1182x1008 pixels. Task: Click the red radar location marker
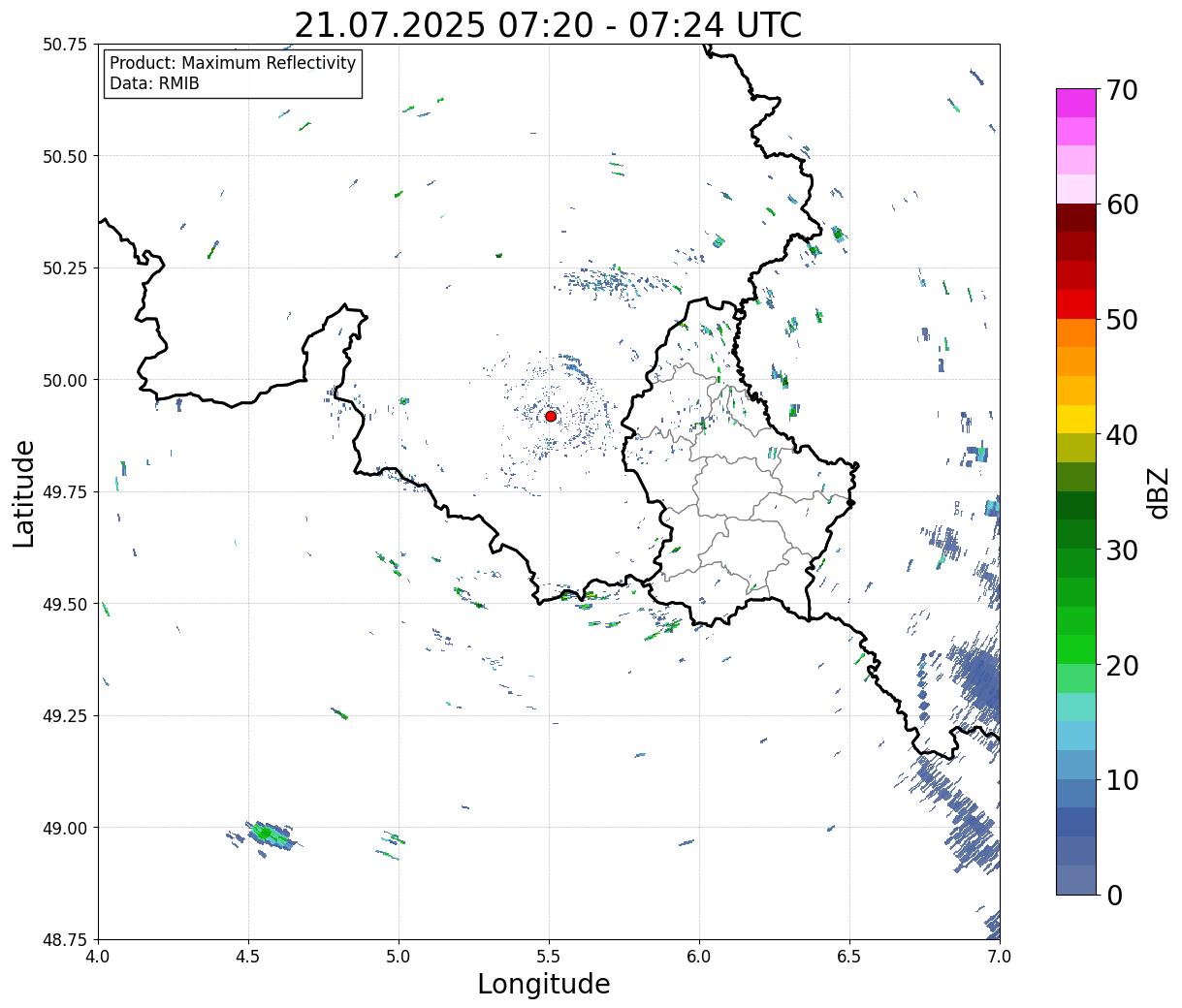(x=551, y=416)
